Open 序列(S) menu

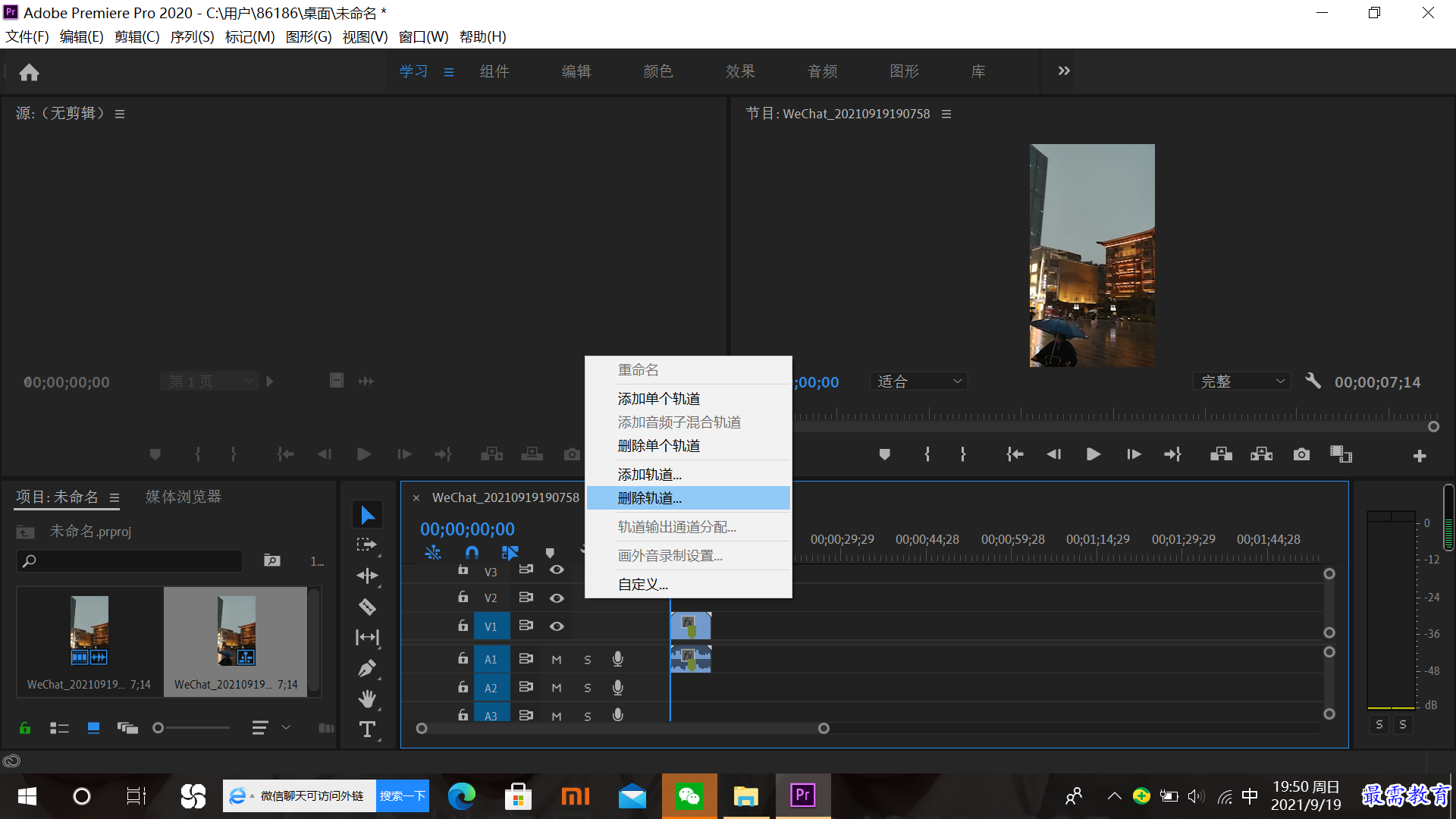[x=192, y=37]
